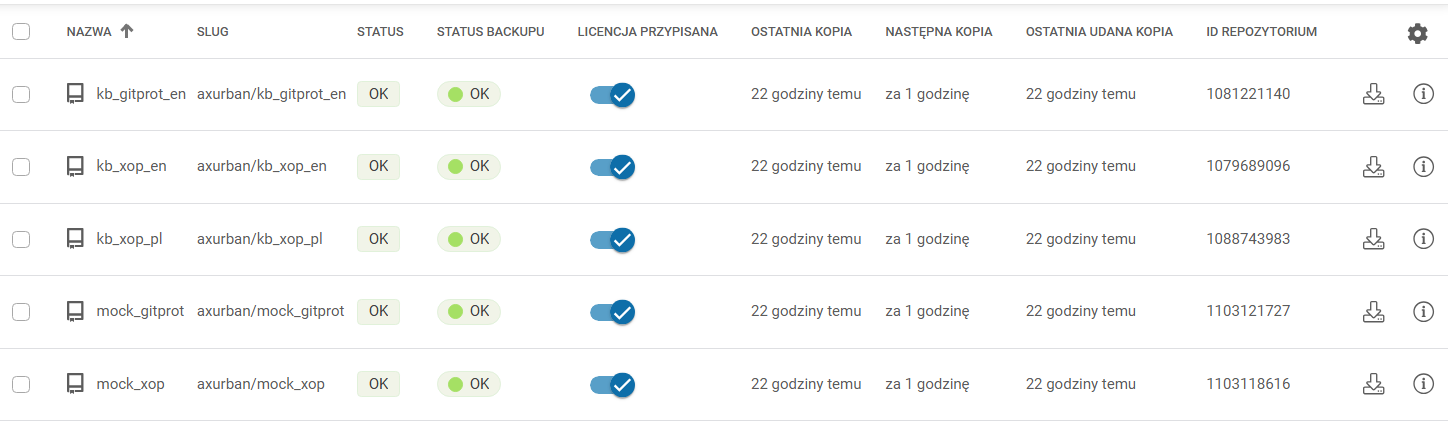Check the mock_gitprot row checkbox
The image size is (1448, 426).
(21, 312)
